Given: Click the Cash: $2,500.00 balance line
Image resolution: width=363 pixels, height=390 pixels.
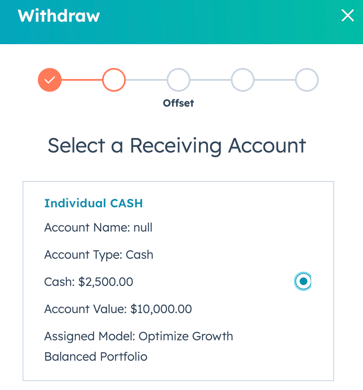Looking at the screenshot, I should (89, 282).
